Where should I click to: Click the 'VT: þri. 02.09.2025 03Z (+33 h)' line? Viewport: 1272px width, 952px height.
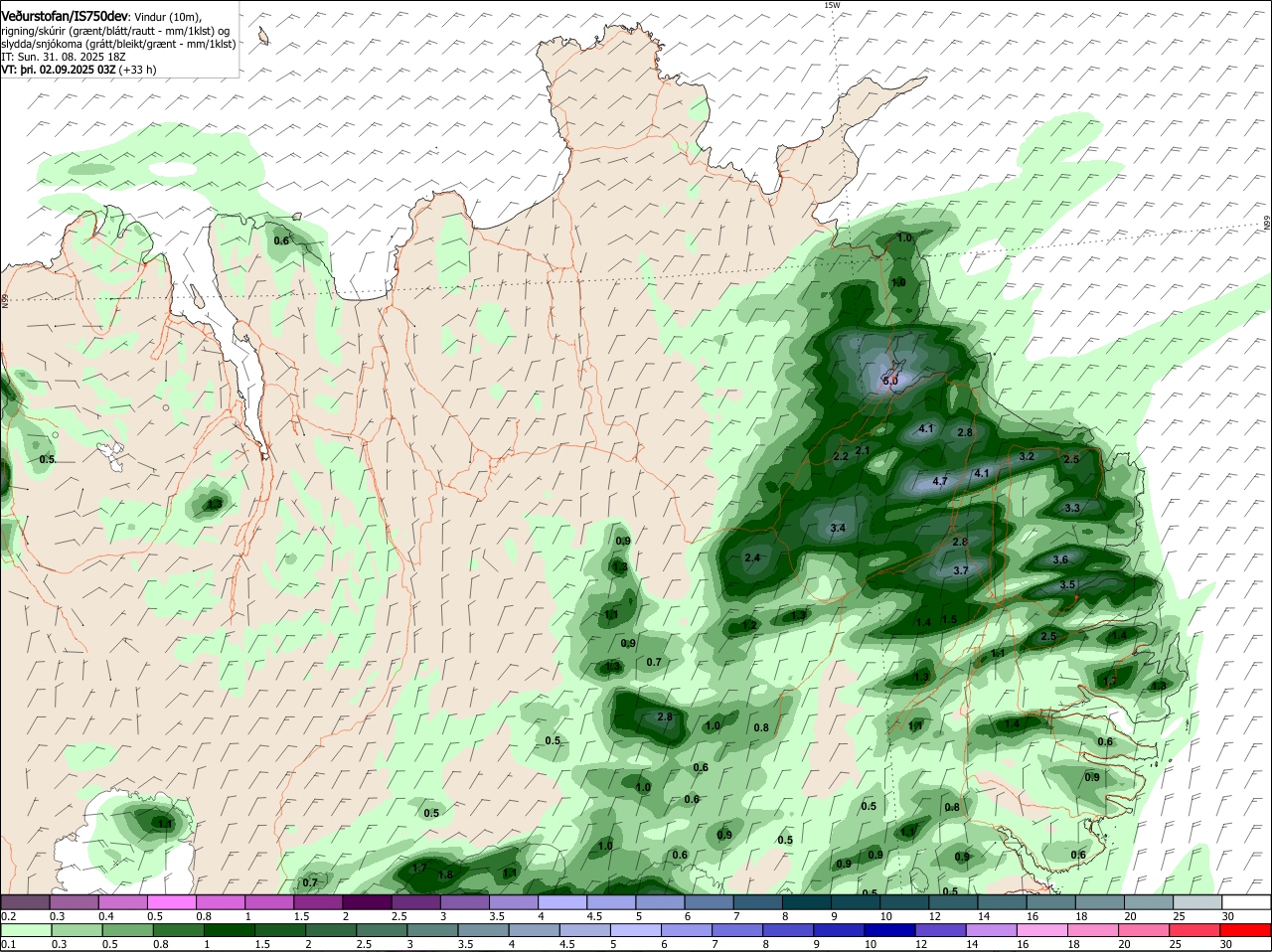(79, 70)
